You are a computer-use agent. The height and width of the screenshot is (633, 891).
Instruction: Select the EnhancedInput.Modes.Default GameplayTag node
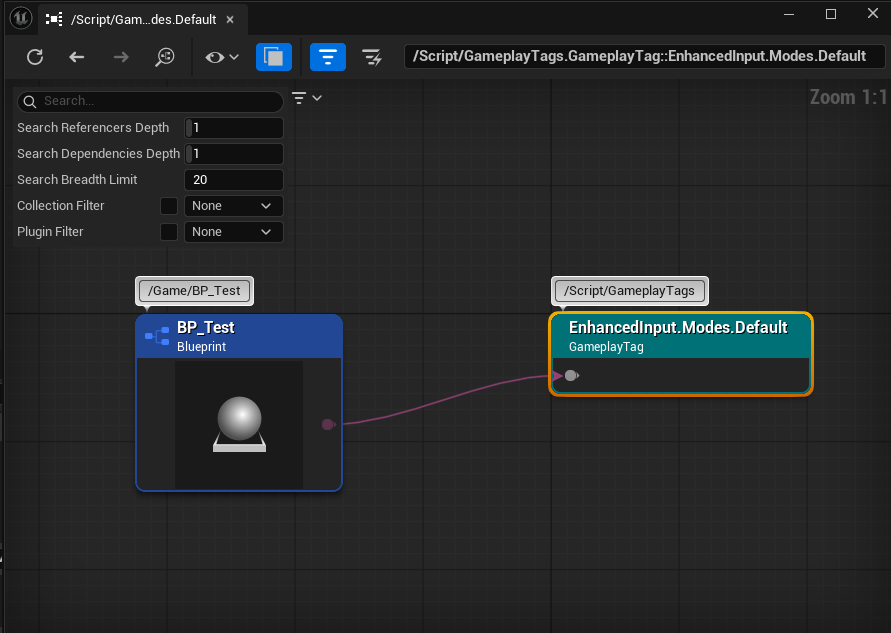(x=679, y=335)
